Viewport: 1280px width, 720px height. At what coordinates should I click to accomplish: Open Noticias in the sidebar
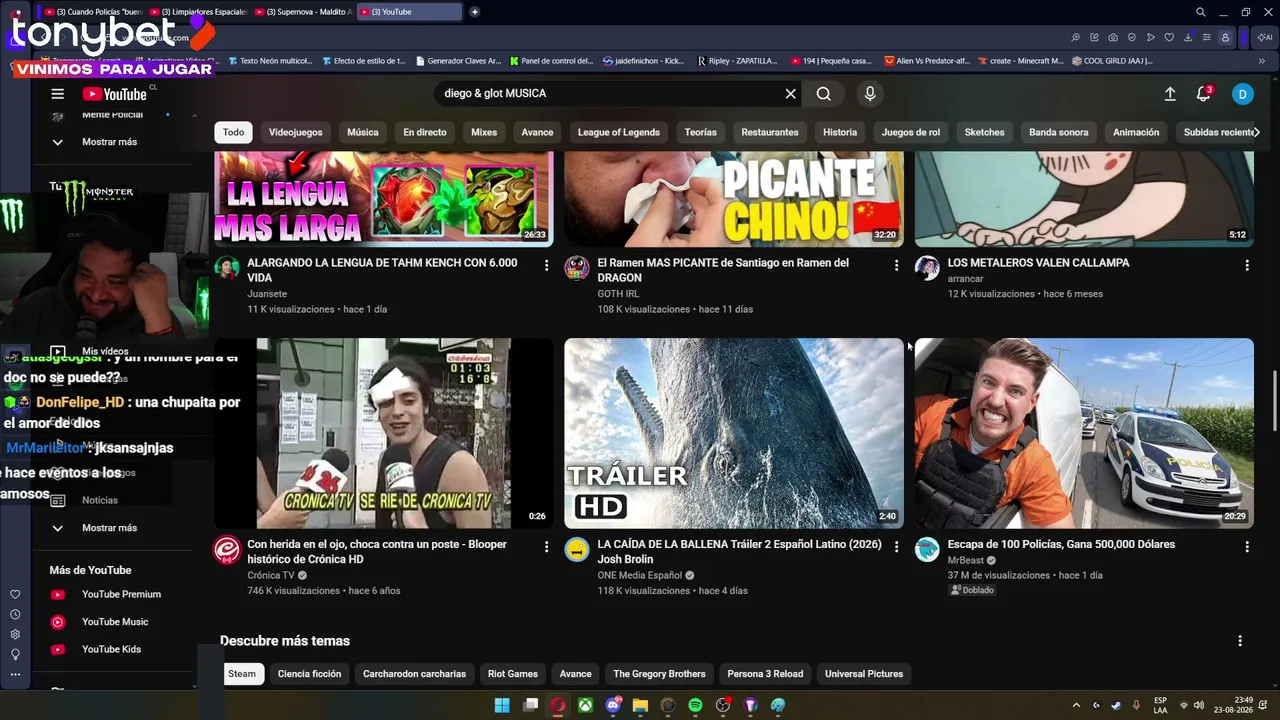(x=100, y=500)
